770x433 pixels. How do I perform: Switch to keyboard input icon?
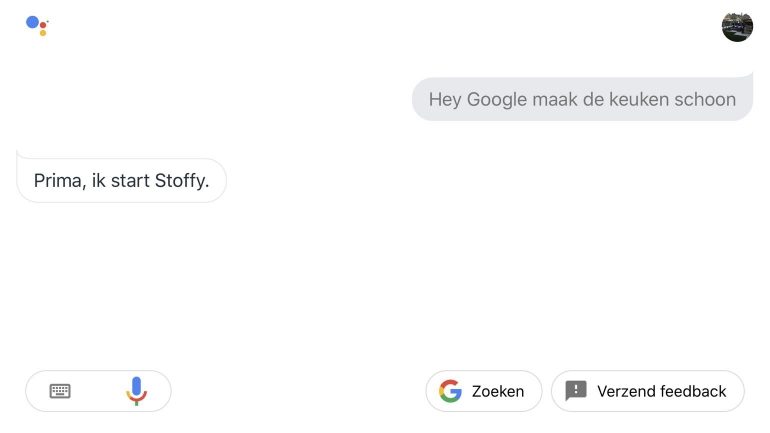pos(60,391)
